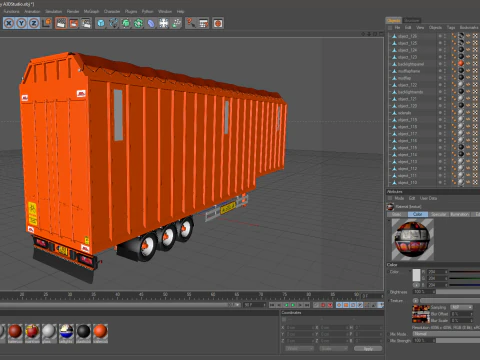
Task: Open the Animation menu
Action: pos(32,11)
